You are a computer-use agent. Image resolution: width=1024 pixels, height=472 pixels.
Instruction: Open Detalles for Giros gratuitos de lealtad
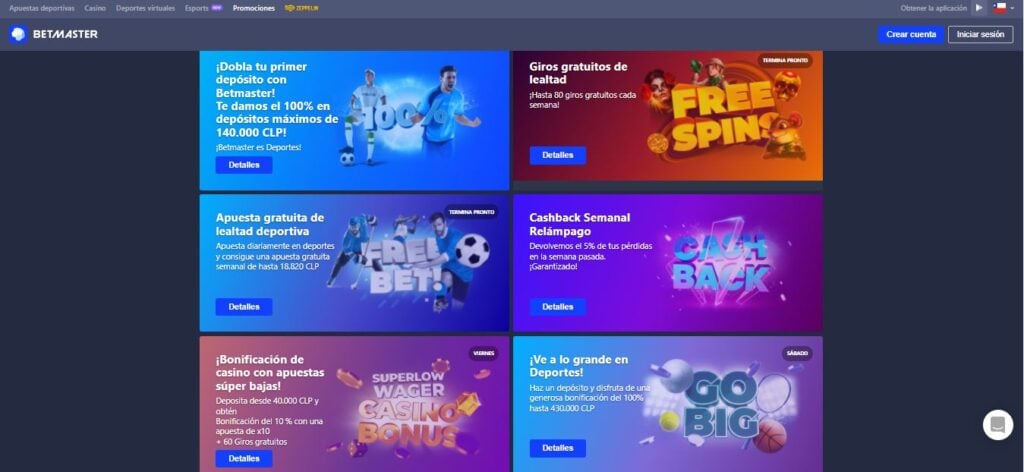pos(558,155)
